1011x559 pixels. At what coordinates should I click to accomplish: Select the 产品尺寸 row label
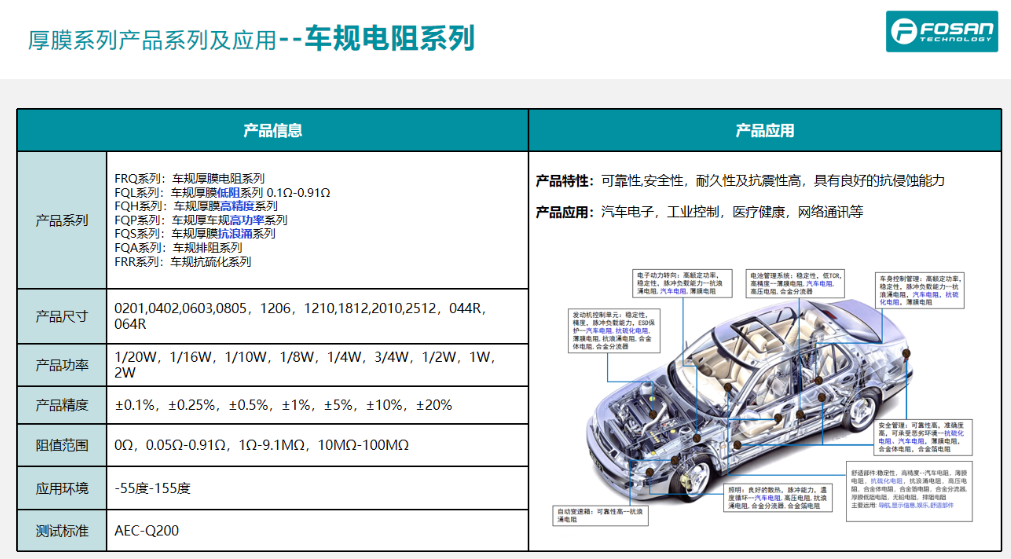[61, 316]
